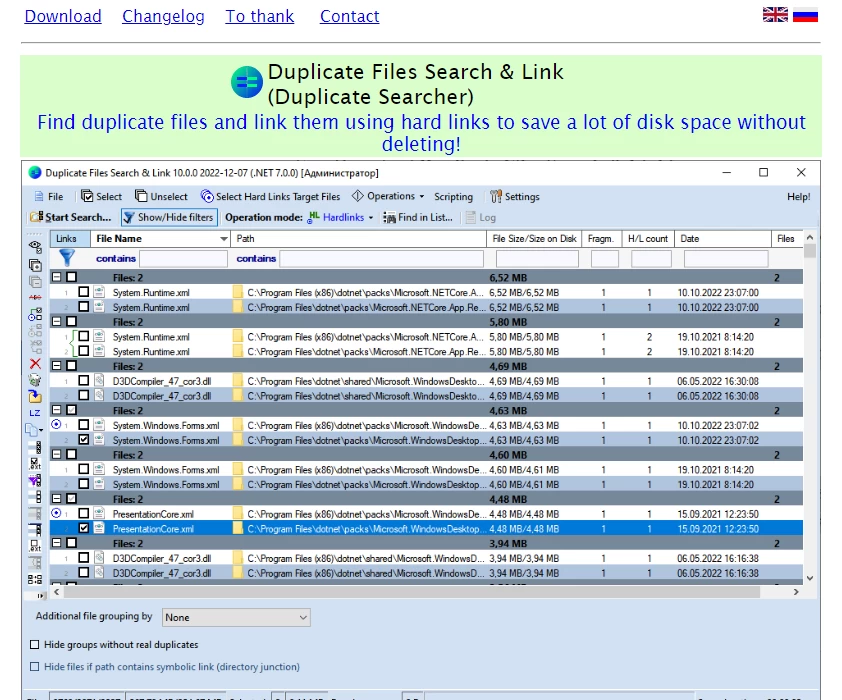
Task: Open Additional file grouping by dropdown
Action: pyautogui.click(x=236, y=617)
